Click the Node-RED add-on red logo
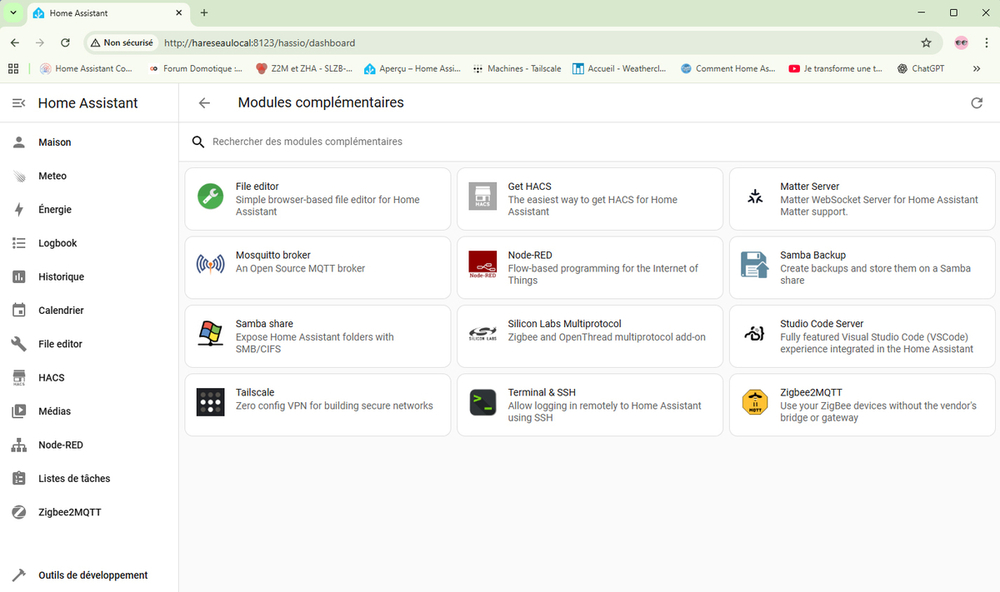Image resolution: width=1000 pixels, height=592 pixels. (x=483, y=264)
